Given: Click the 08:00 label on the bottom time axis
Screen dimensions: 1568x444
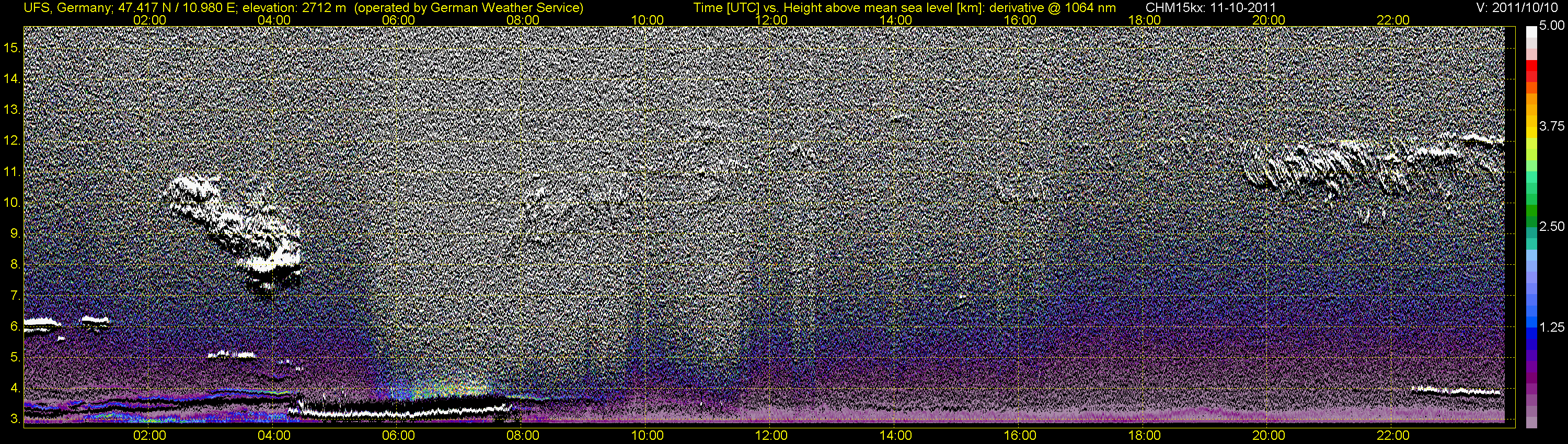Looking at the screenshot, I should 523,436.
